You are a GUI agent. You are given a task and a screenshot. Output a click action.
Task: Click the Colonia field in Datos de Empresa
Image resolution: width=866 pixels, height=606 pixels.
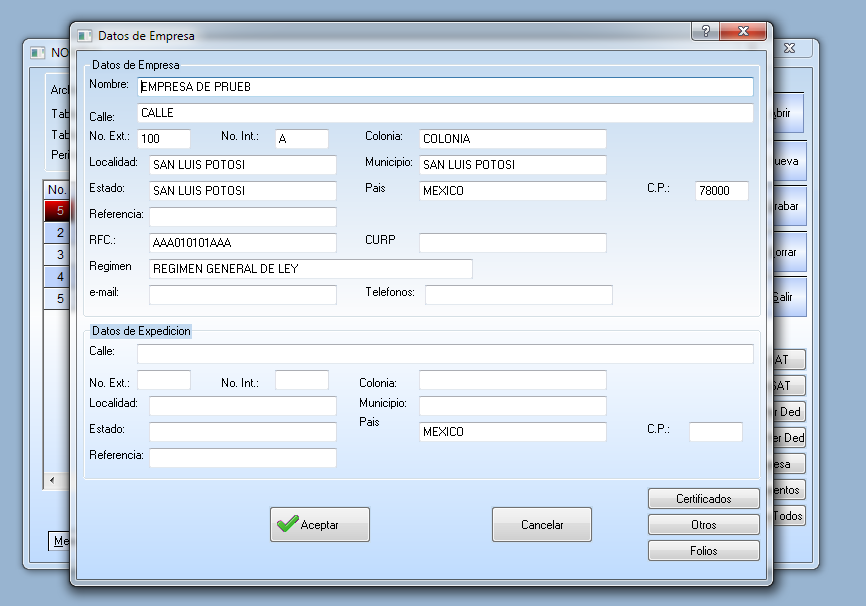[x=512, y=139]
